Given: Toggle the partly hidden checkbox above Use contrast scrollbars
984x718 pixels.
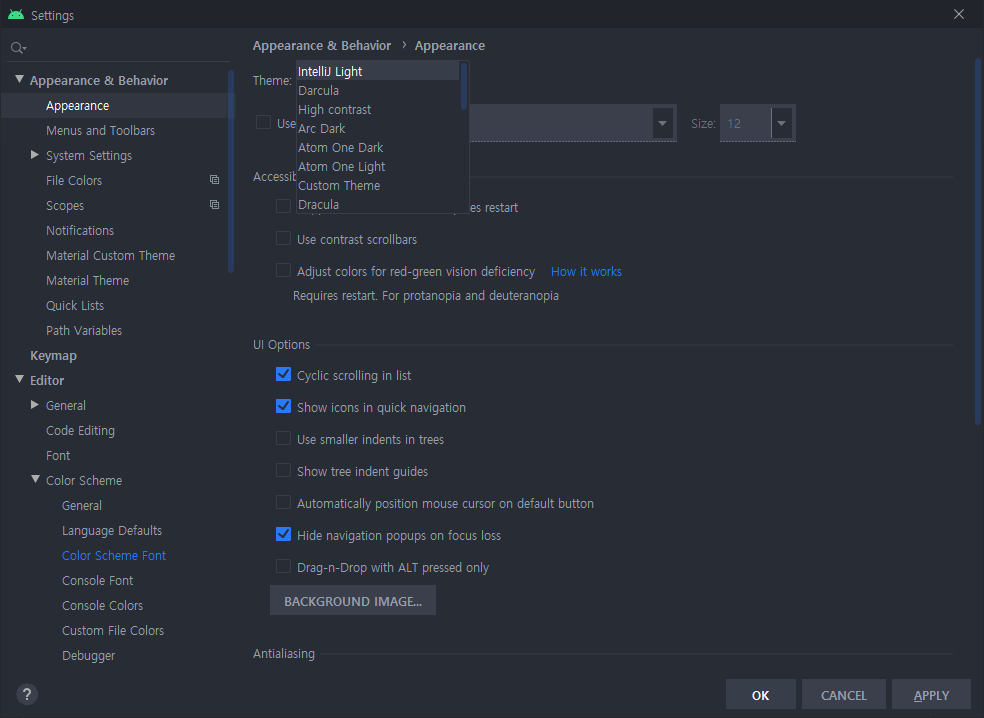Looking at the screenshot, I should (284, 206).
